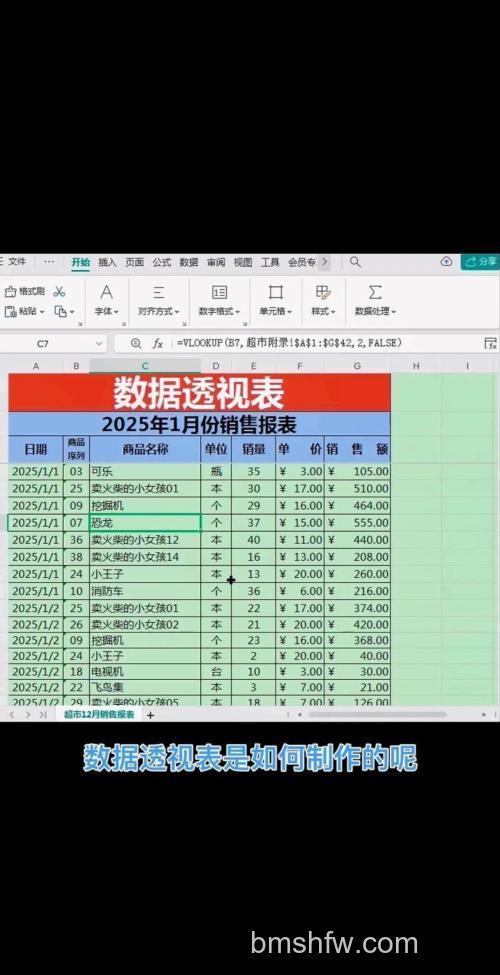Click the green 分享 share button
The height and width of the screenshot is (975, 500).
tap(480, 262)
